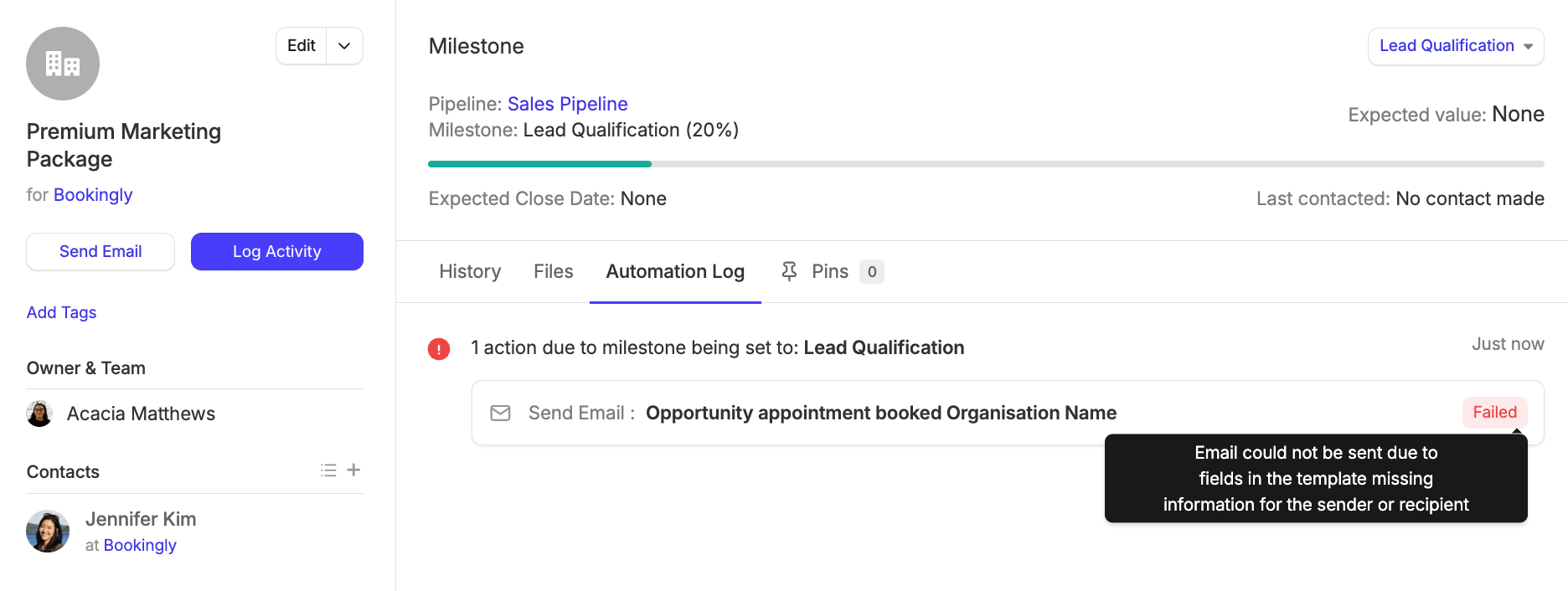Click the Contacts section heading

(x=63, y=471)
